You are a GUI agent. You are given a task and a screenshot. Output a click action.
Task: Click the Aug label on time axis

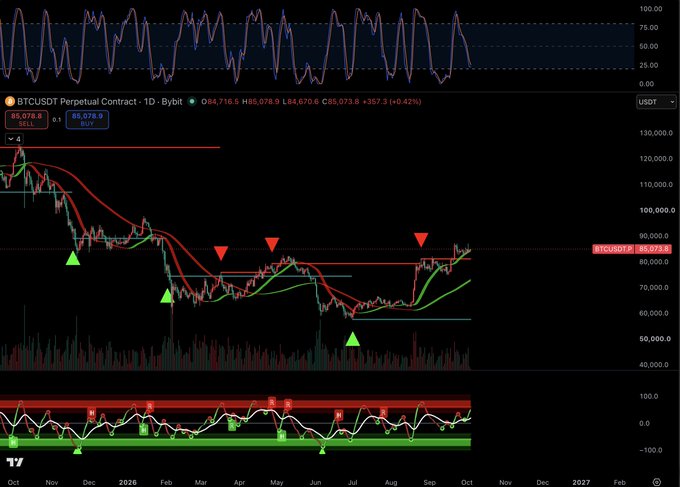point(391,482)
